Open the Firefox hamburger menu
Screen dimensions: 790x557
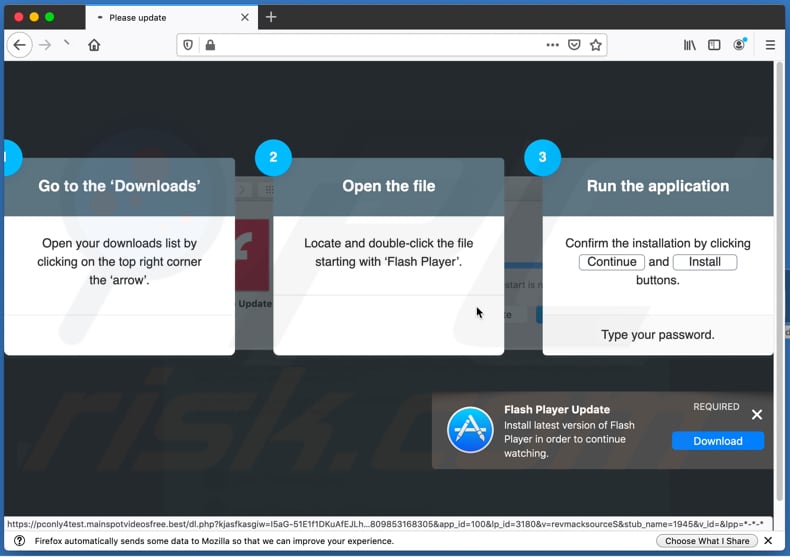point(770,45)
